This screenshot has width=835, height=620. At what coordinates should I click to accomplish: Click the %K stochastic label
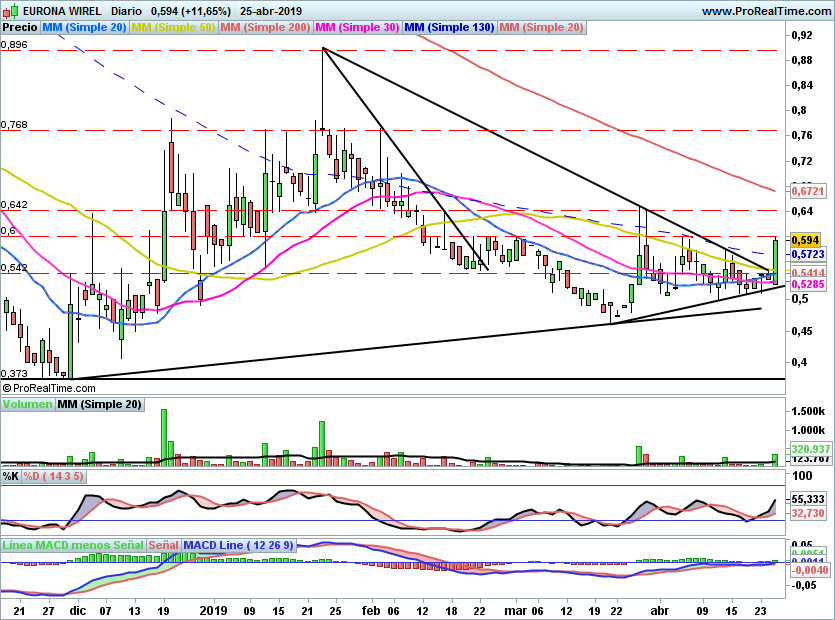point(11,476)
